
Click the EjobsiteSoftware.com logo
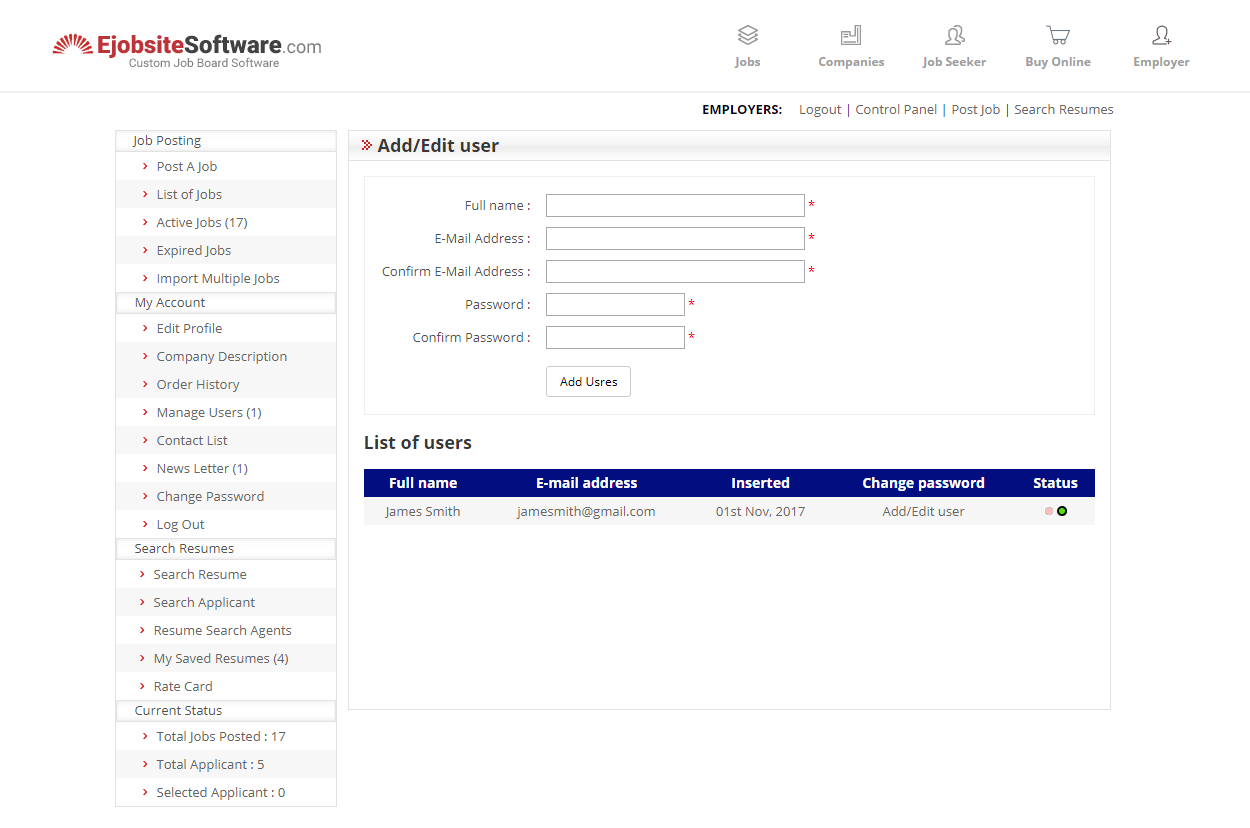point(187,50)
